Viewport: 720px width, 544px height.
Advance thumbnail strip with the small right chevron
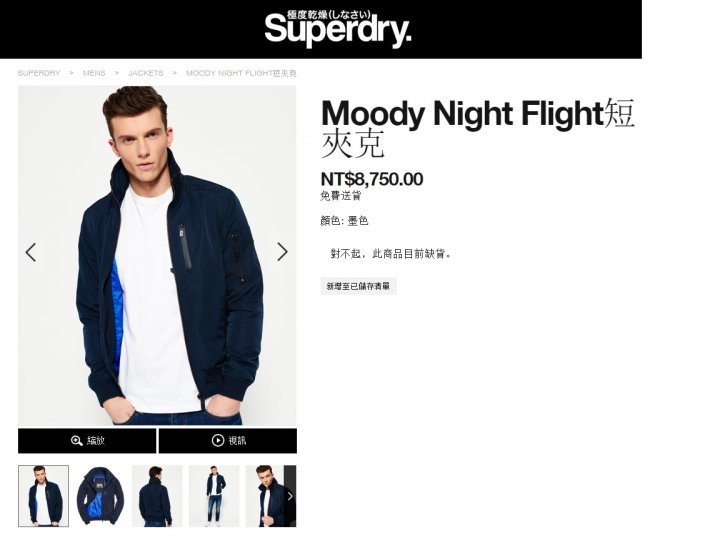click(290, 496)
